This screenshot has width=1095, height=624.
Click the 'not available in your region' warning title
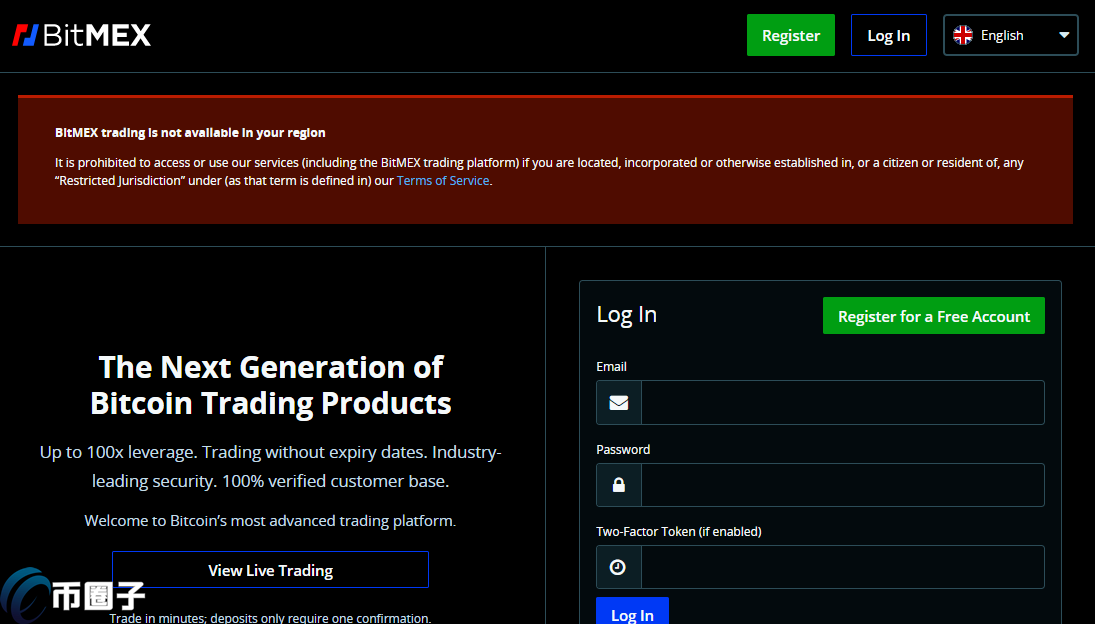click(190, 132)
